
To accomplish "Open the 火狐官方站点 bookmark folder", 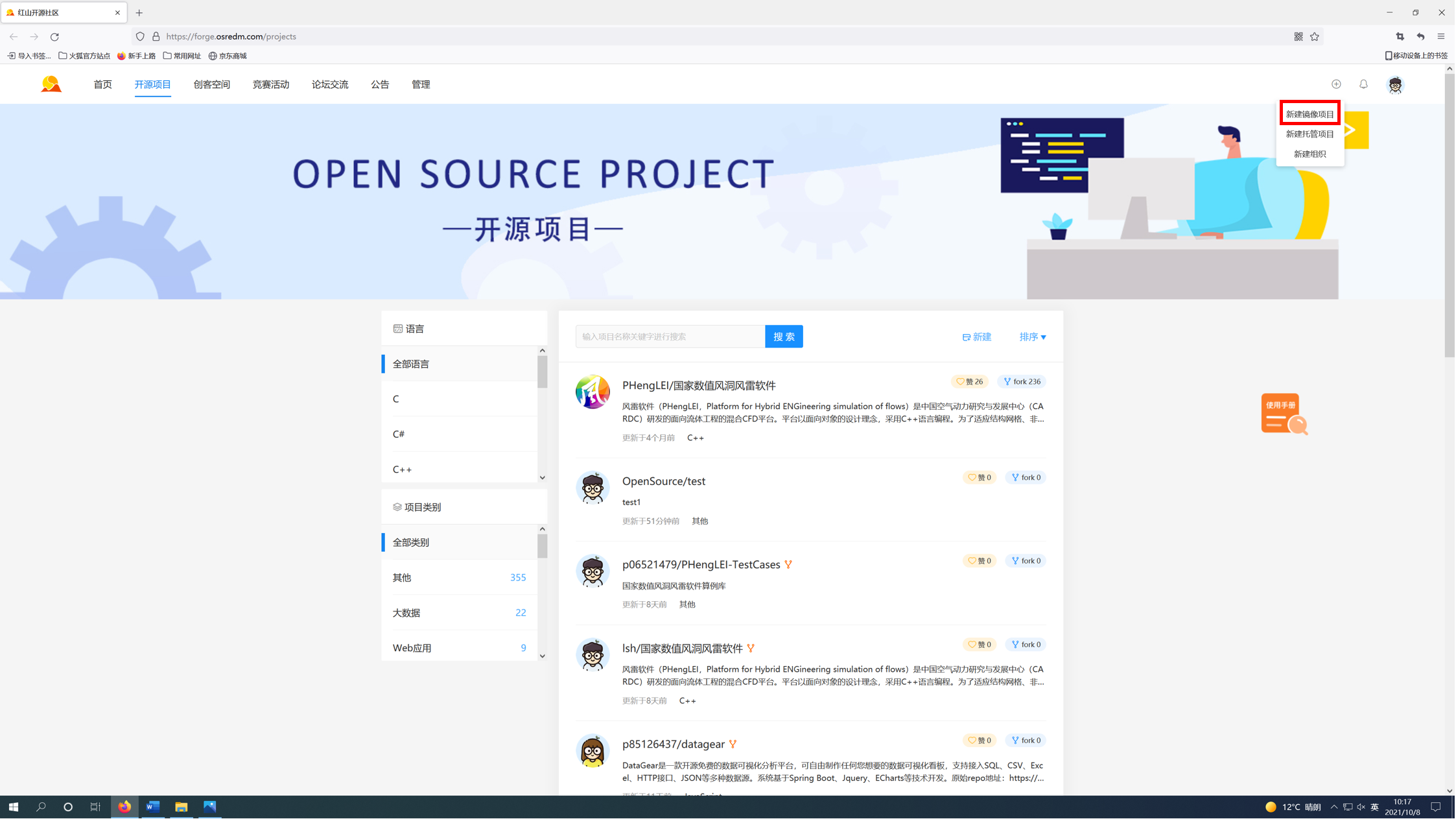I will click(x=84, y=56).
